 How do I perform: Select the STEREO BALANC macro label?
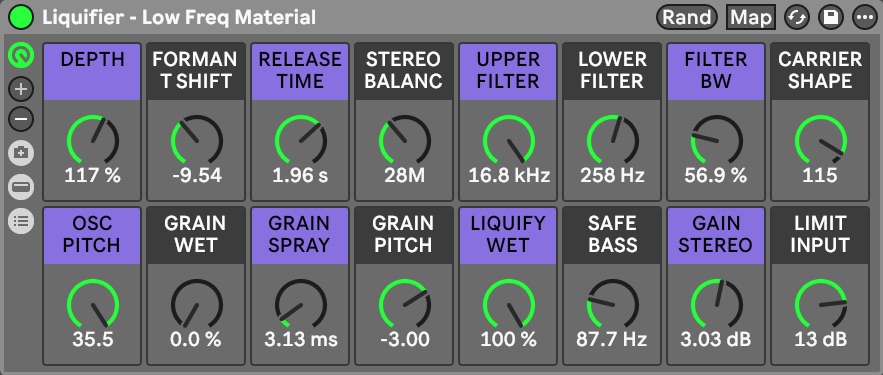404,72
